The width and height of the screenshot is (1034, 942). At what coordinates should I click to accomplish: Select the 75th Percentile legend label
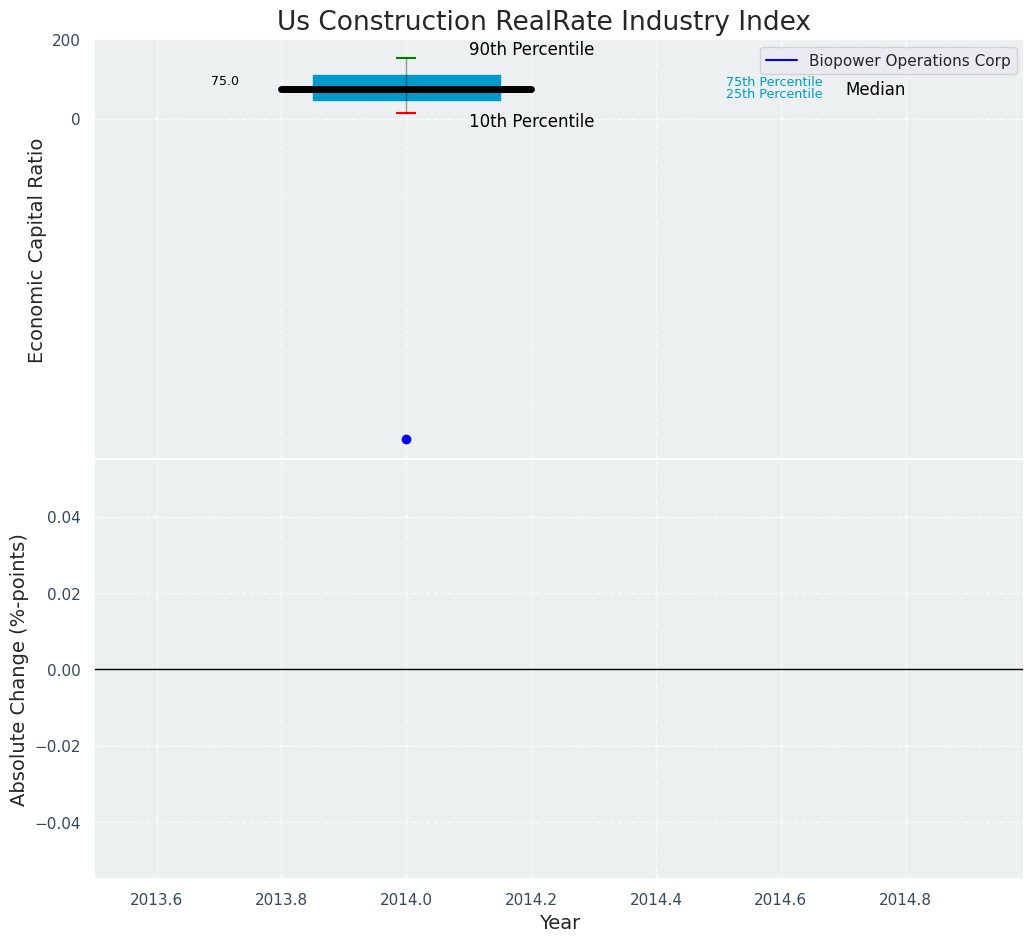click(x=774, y=82)
